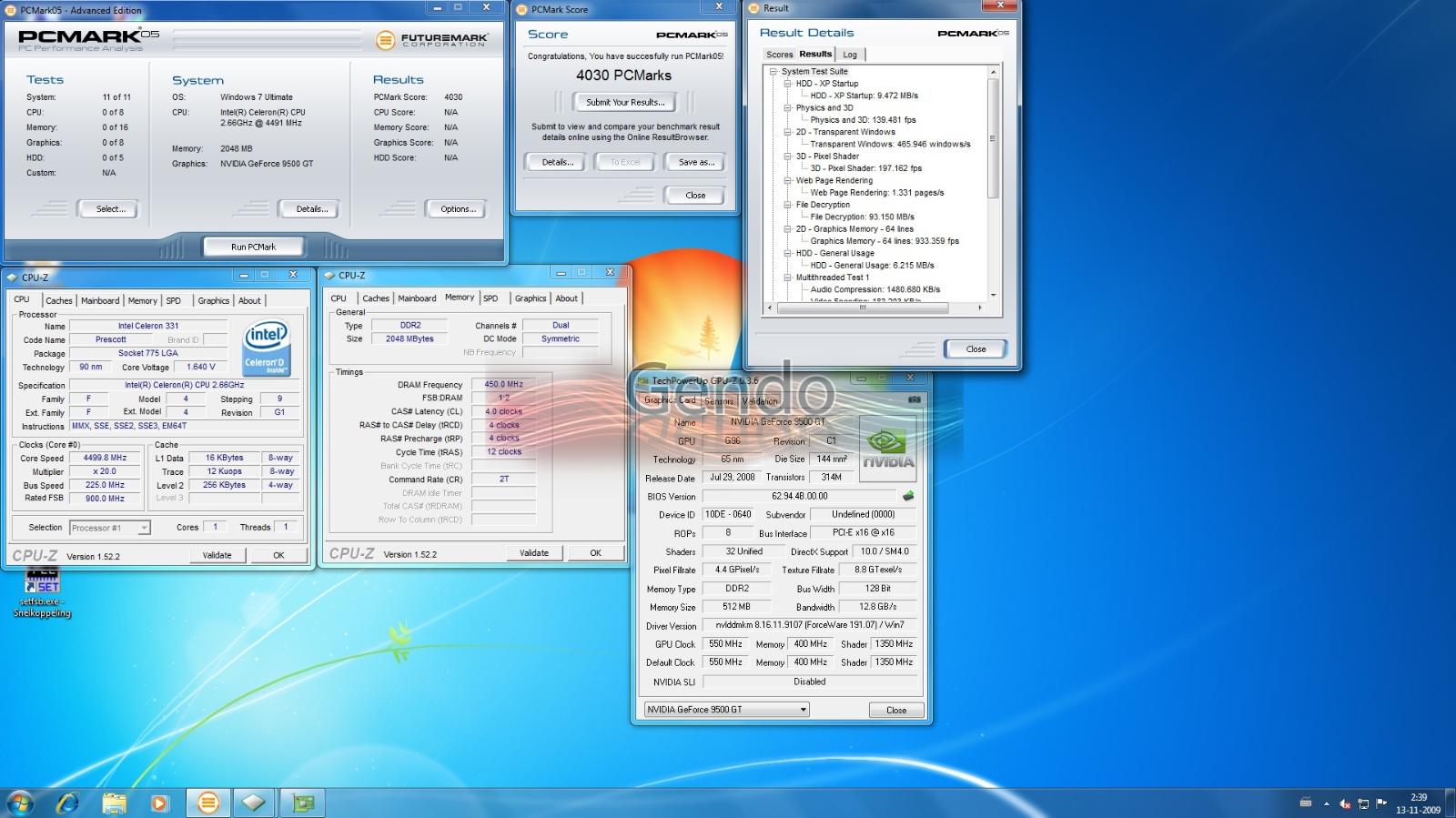This screenshot has width=1456, height=818.
Task: Click Select under Tests in PCMark05
Action: point(108,209)
